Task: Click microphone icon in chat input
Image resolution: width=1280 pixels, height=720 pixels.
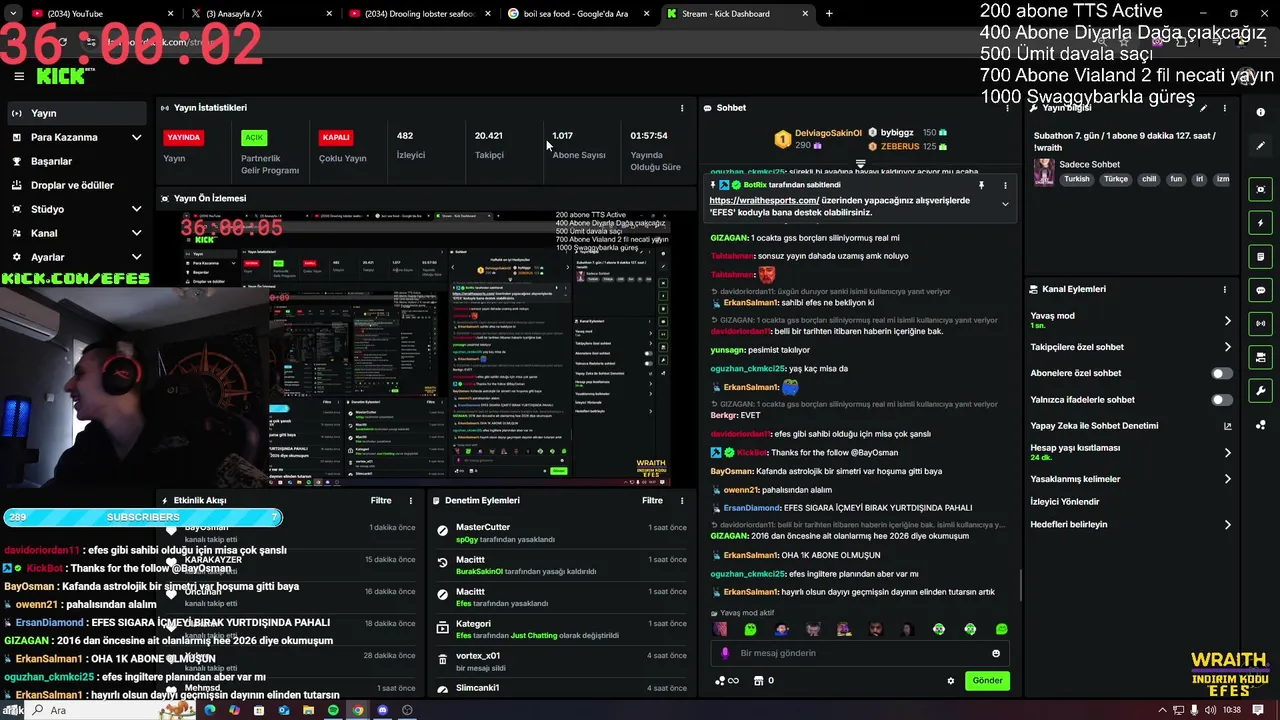Action: 726,653
